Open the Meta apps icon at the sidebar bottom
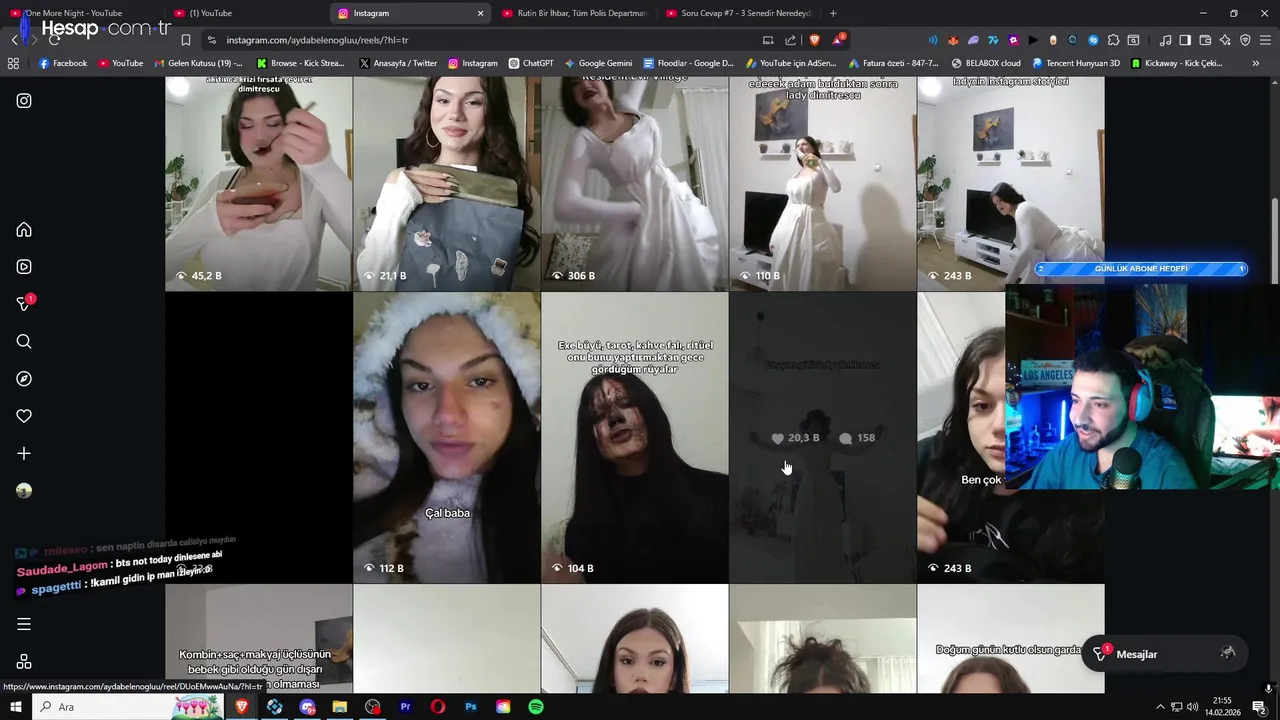The image size is (1280, 720). coord(24,662)
